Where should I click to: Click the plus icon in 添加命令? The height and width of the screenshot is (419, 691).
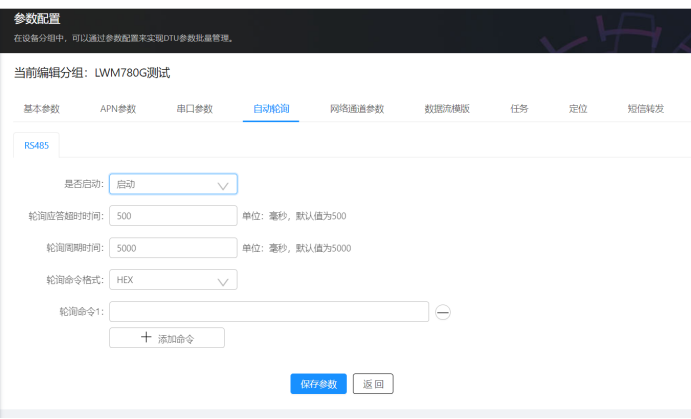pos(146,338)
